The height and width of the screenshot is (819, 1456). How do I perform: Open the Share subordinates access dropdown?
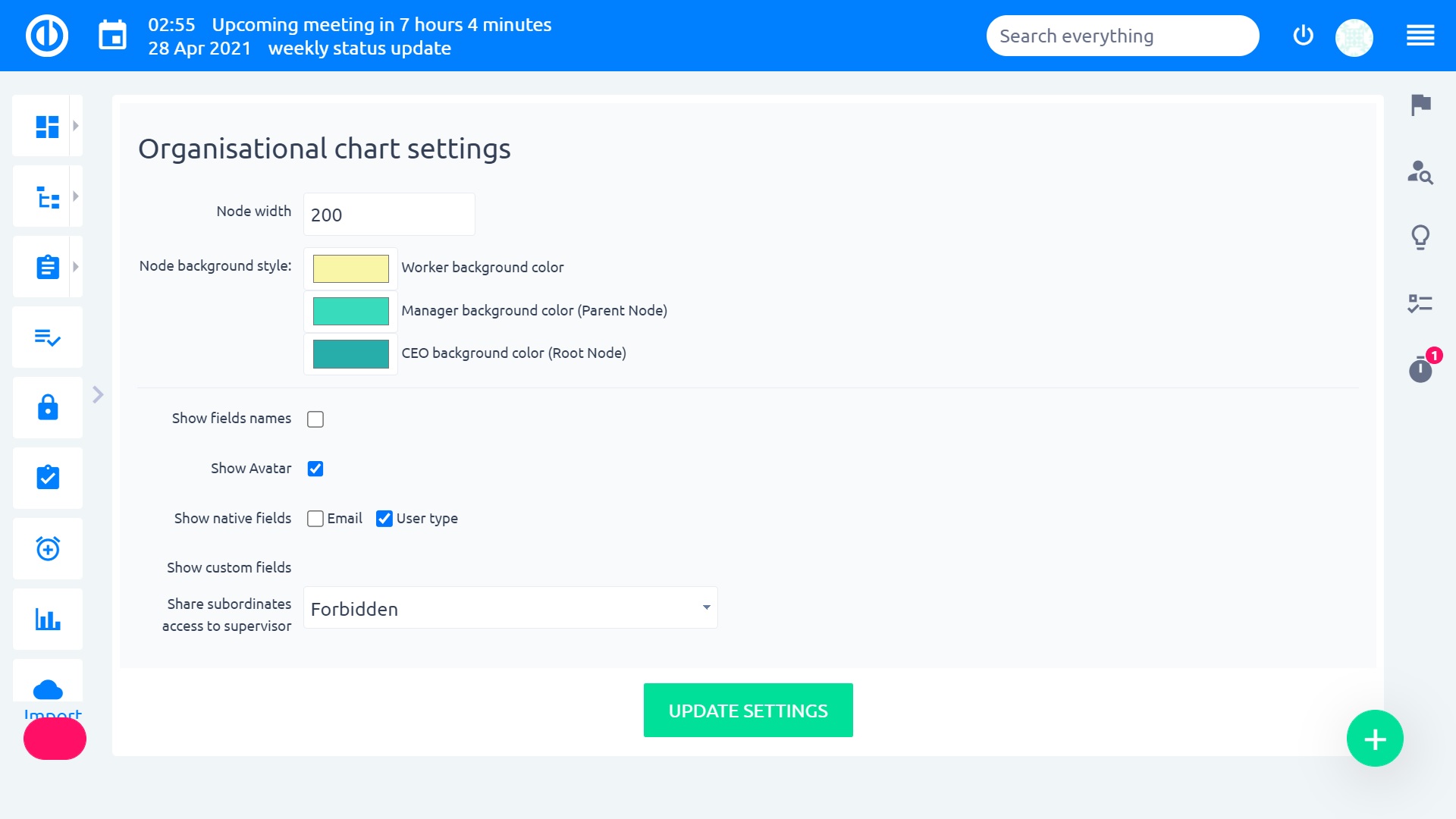click(510, 608)
